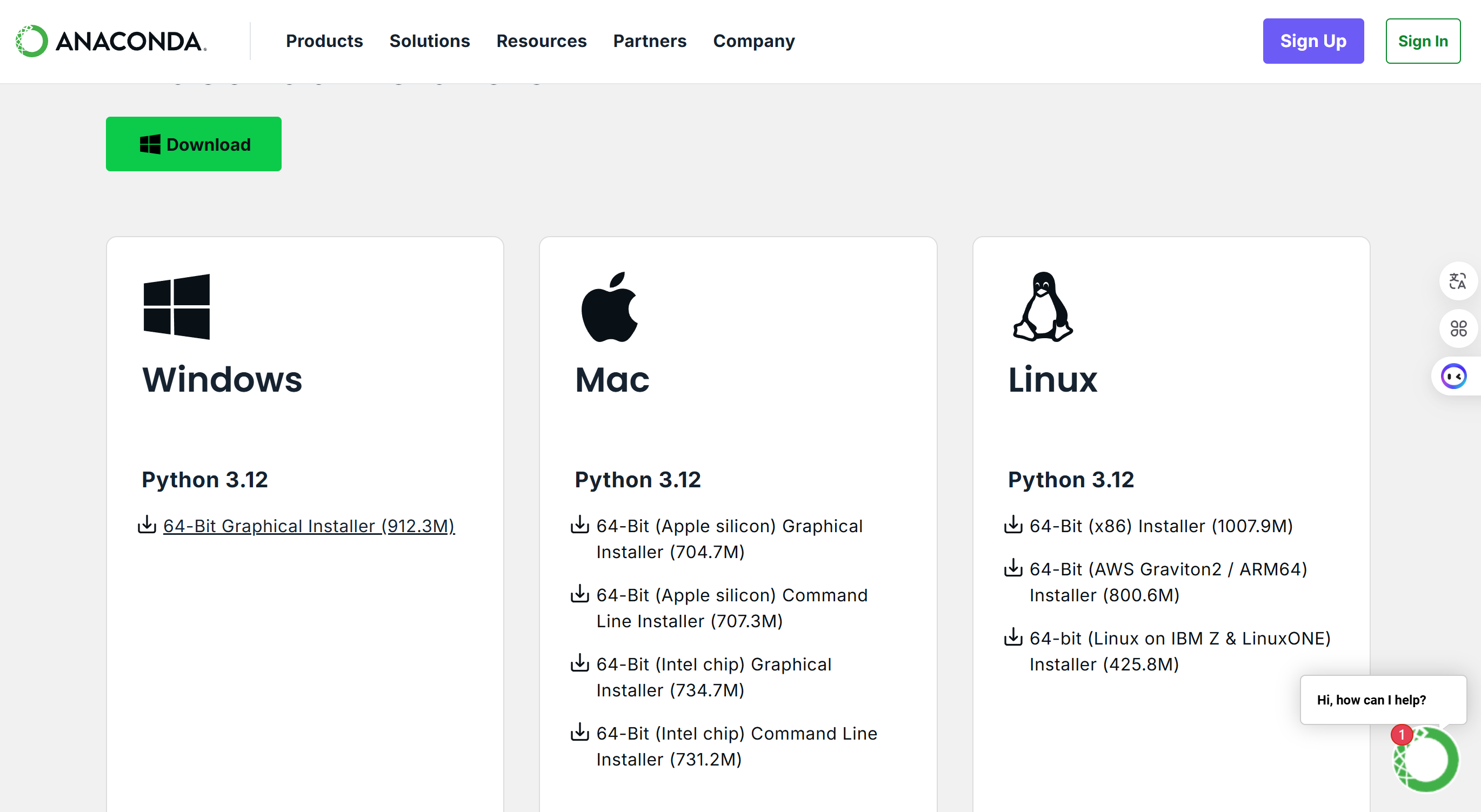Click the Windows heading text

coord(222,379)
